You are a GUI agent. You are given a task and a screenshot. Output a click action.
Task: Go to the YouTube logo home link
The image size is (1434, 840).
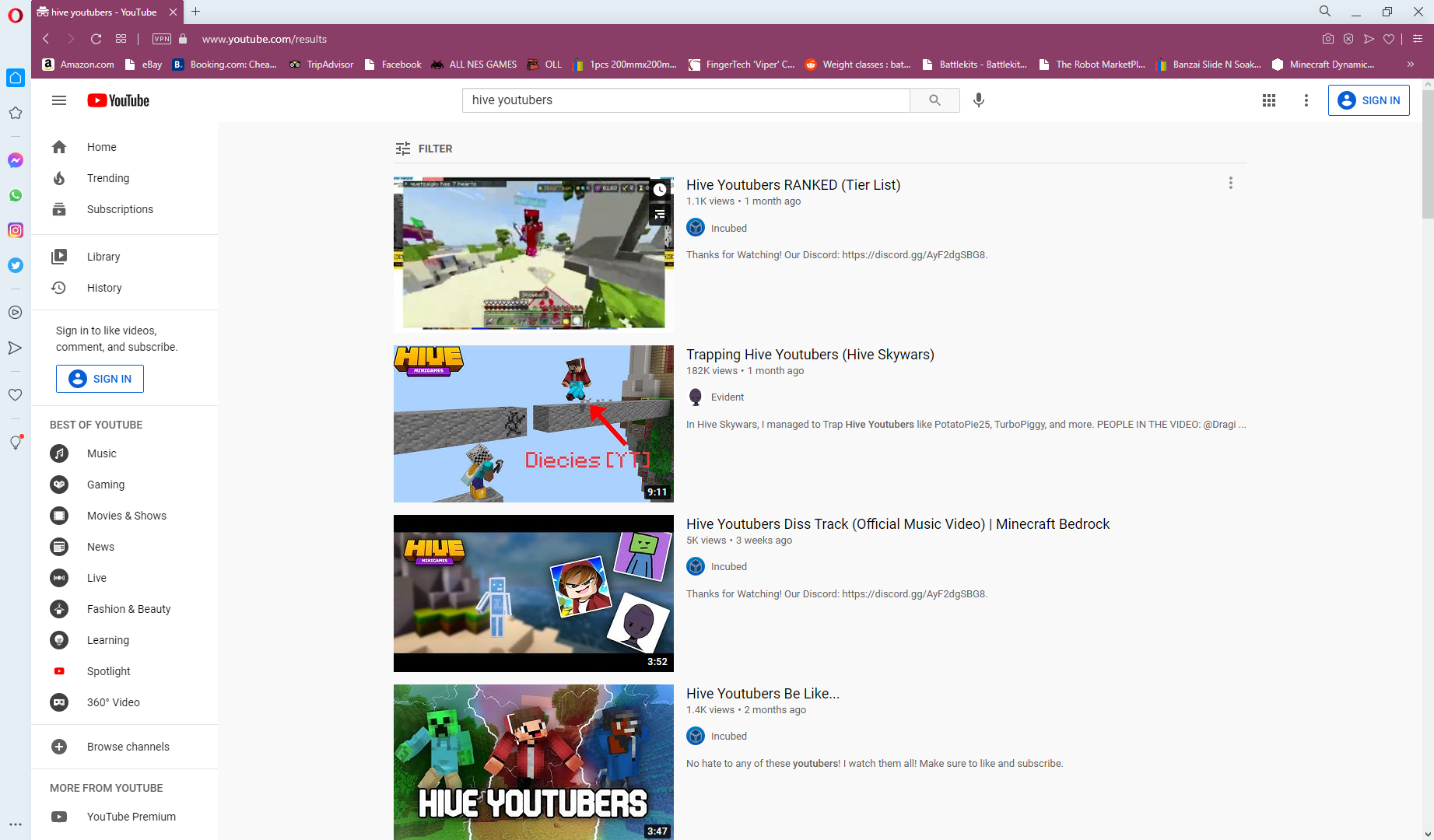click(x=118, y=100)
